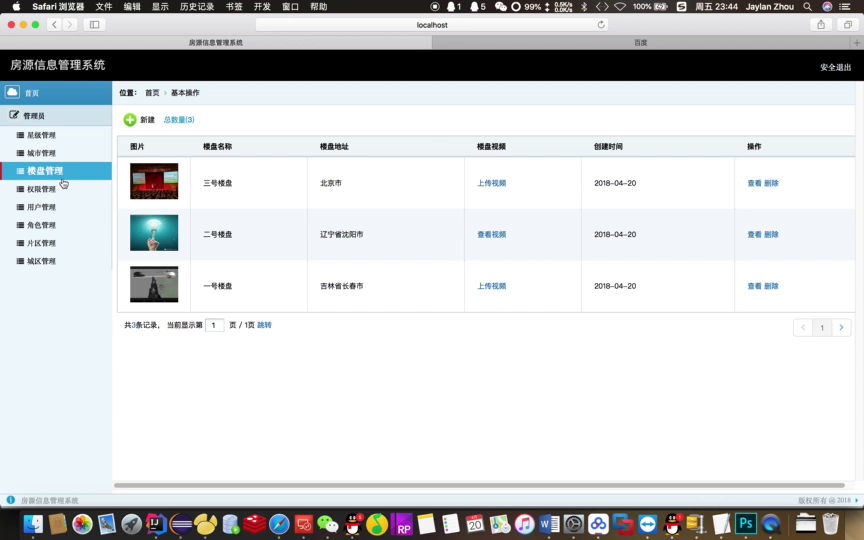Click 删除 for 二号楼盘

pyautogui.click(x=771, y=234)
